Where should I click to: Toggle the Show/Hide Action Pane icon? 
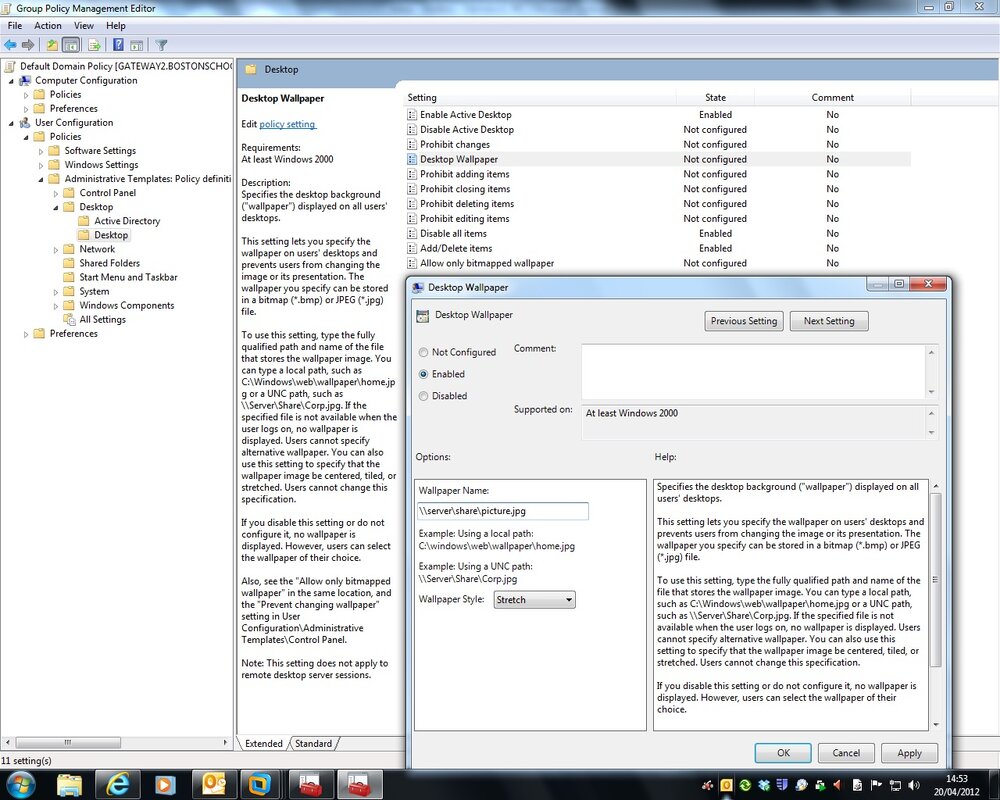[x=136, y=45]
